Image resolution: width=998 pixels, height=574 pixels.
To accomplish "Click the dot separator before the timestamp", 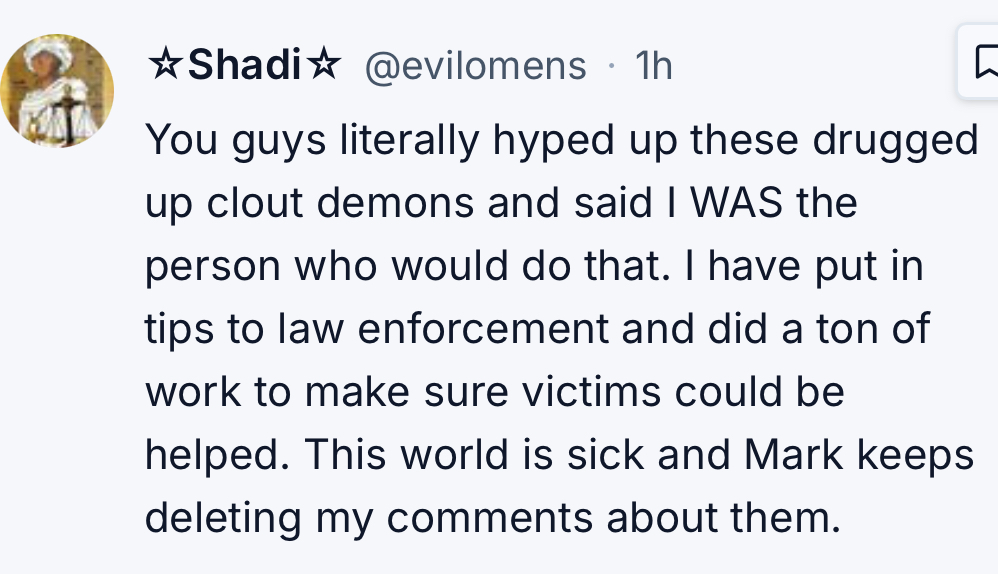I will (612, 66).
